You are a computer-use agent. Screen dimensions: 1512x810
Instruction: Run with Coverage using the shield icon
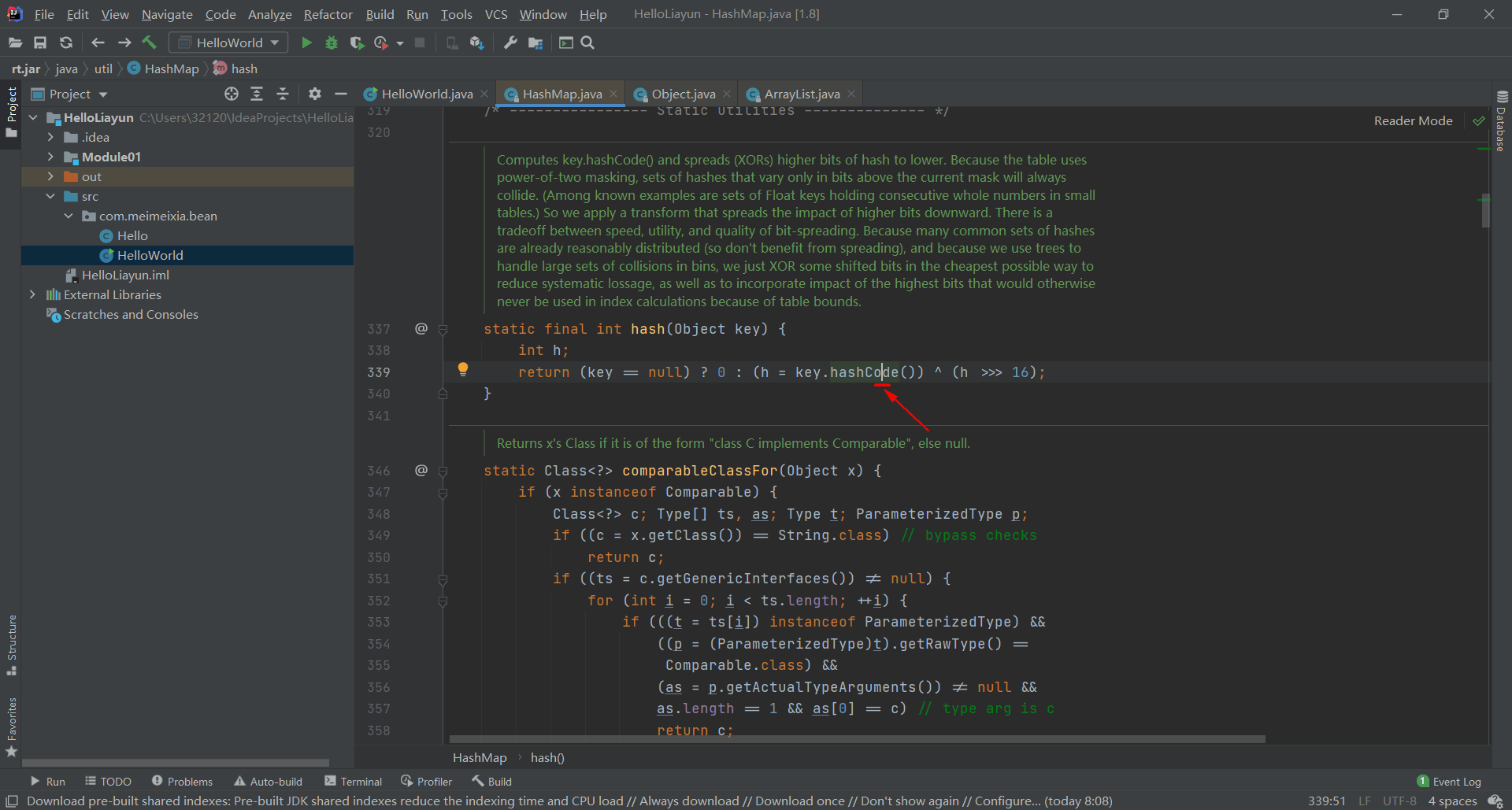[357, 43]
